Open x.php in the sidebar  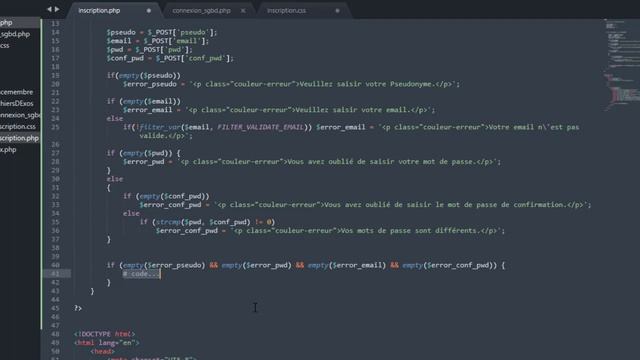8,149
